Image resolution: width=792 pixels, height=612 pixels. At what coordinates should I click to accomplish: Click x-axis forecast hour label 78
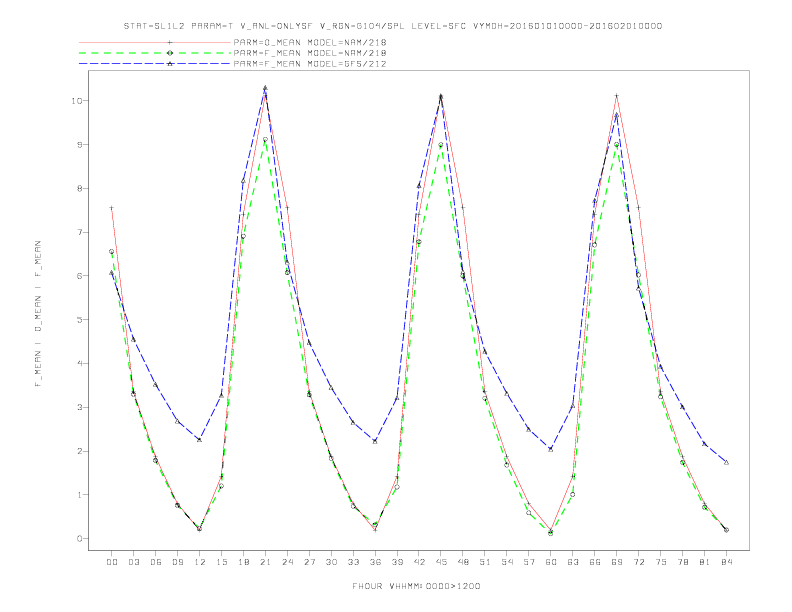[x=682, y=562]
